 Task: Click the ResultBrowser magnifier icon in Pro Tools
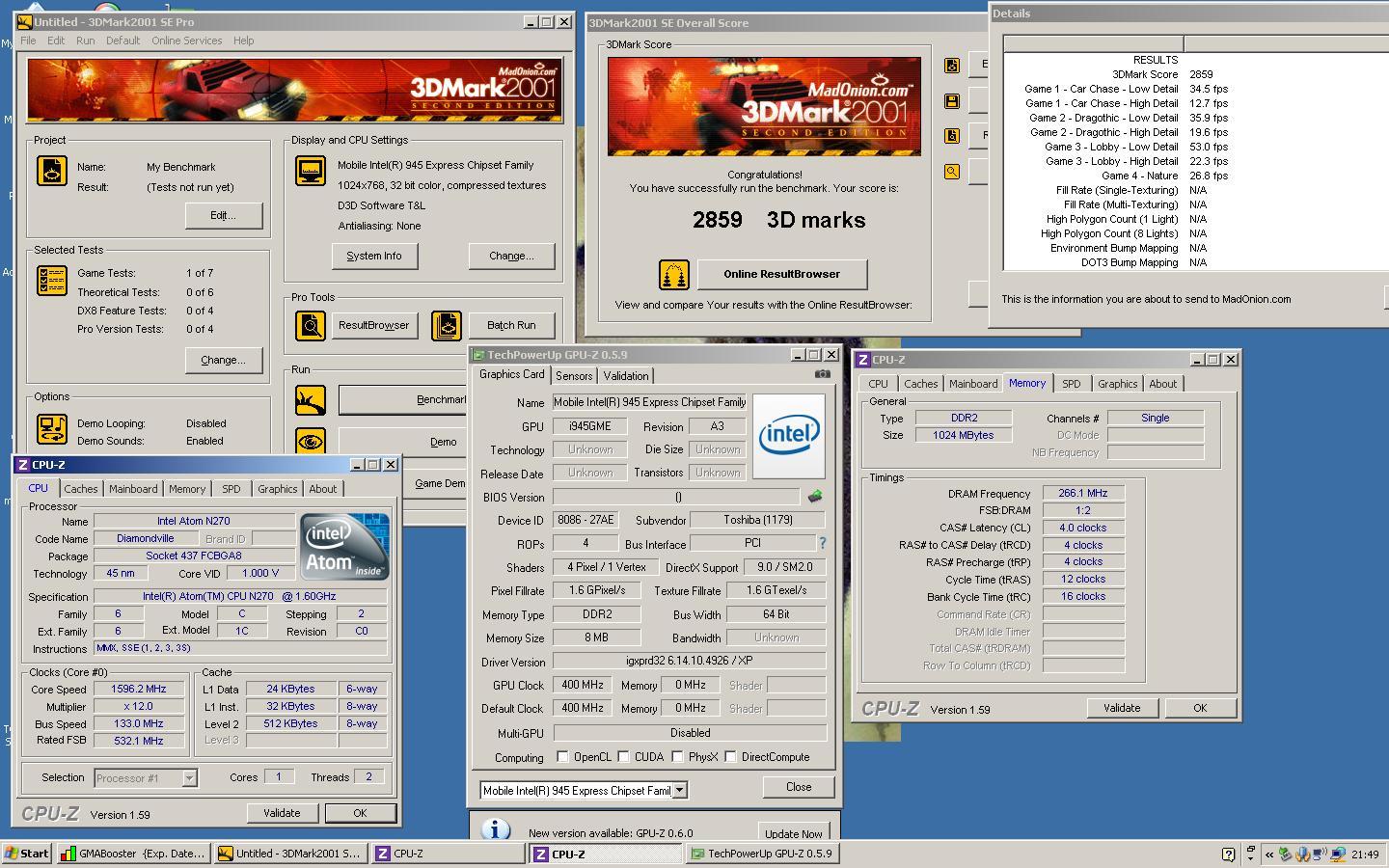pyautogui.click(x=311, y=326)
